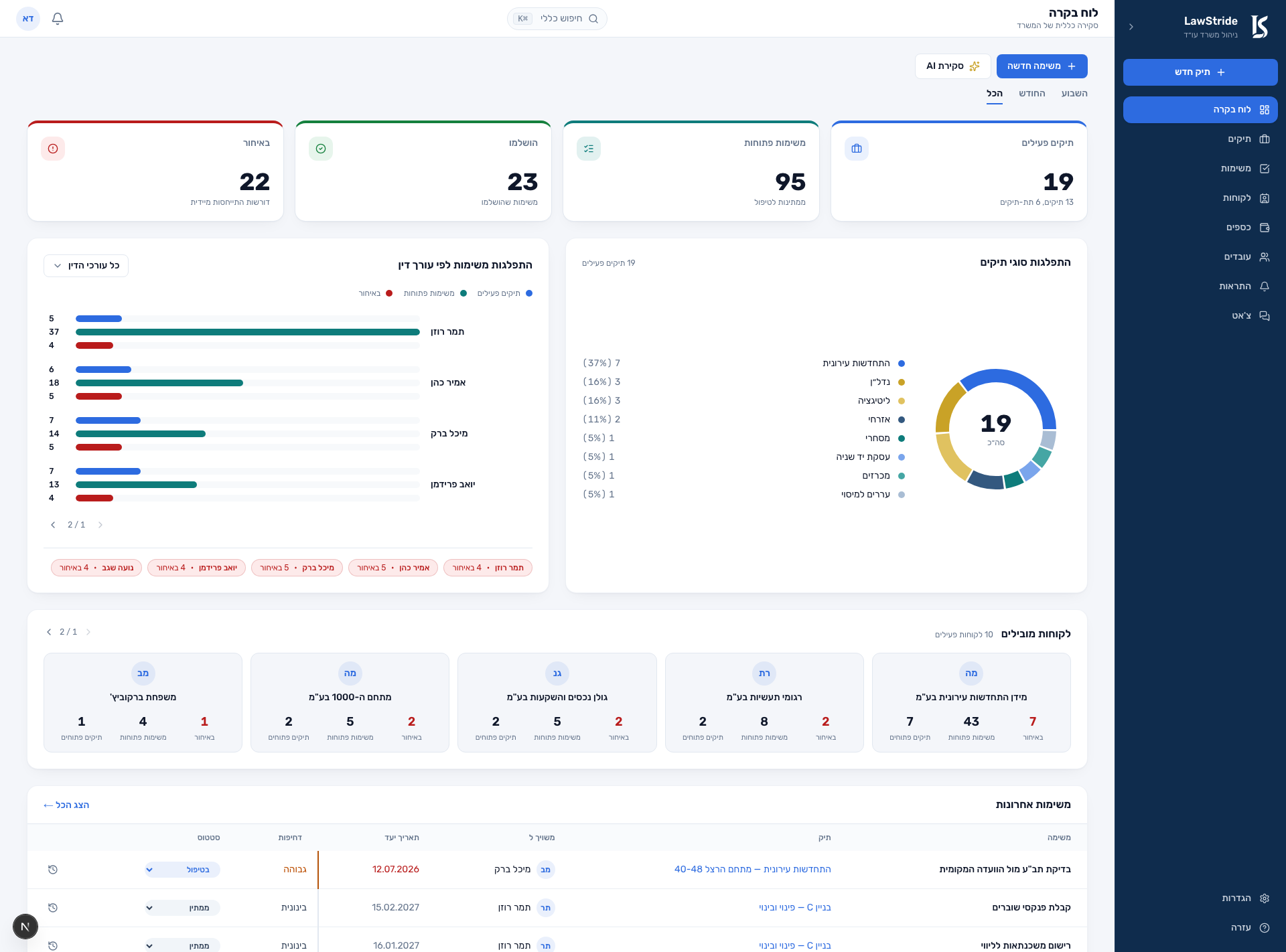Click the alert icon on באיחור card
The width and height of the screenshot is (1286, 952).
coord(53,149)
